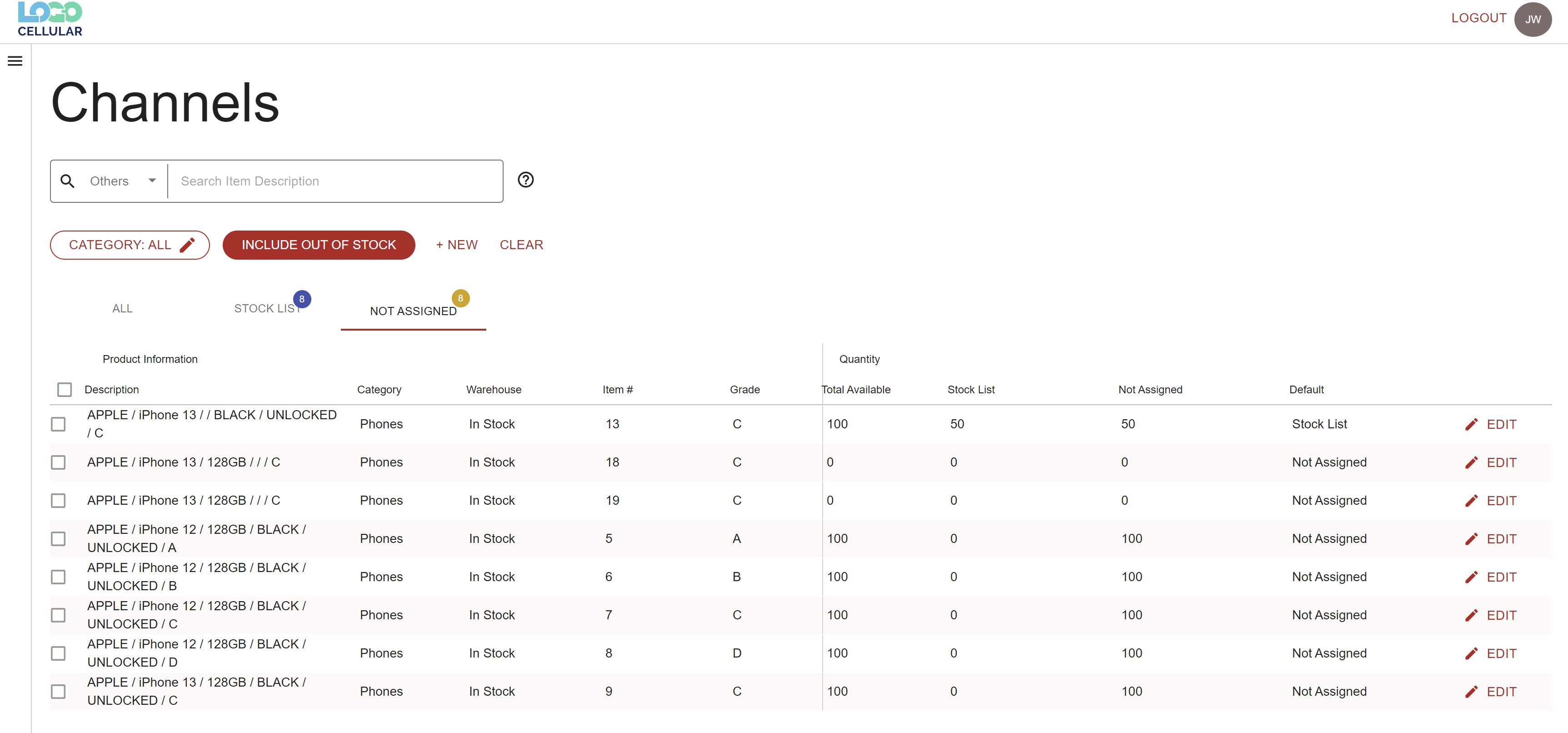Click edit pencil icon for item 13
The image size is (1568, 733).
pyautogui.click(x=1471, y=424)
